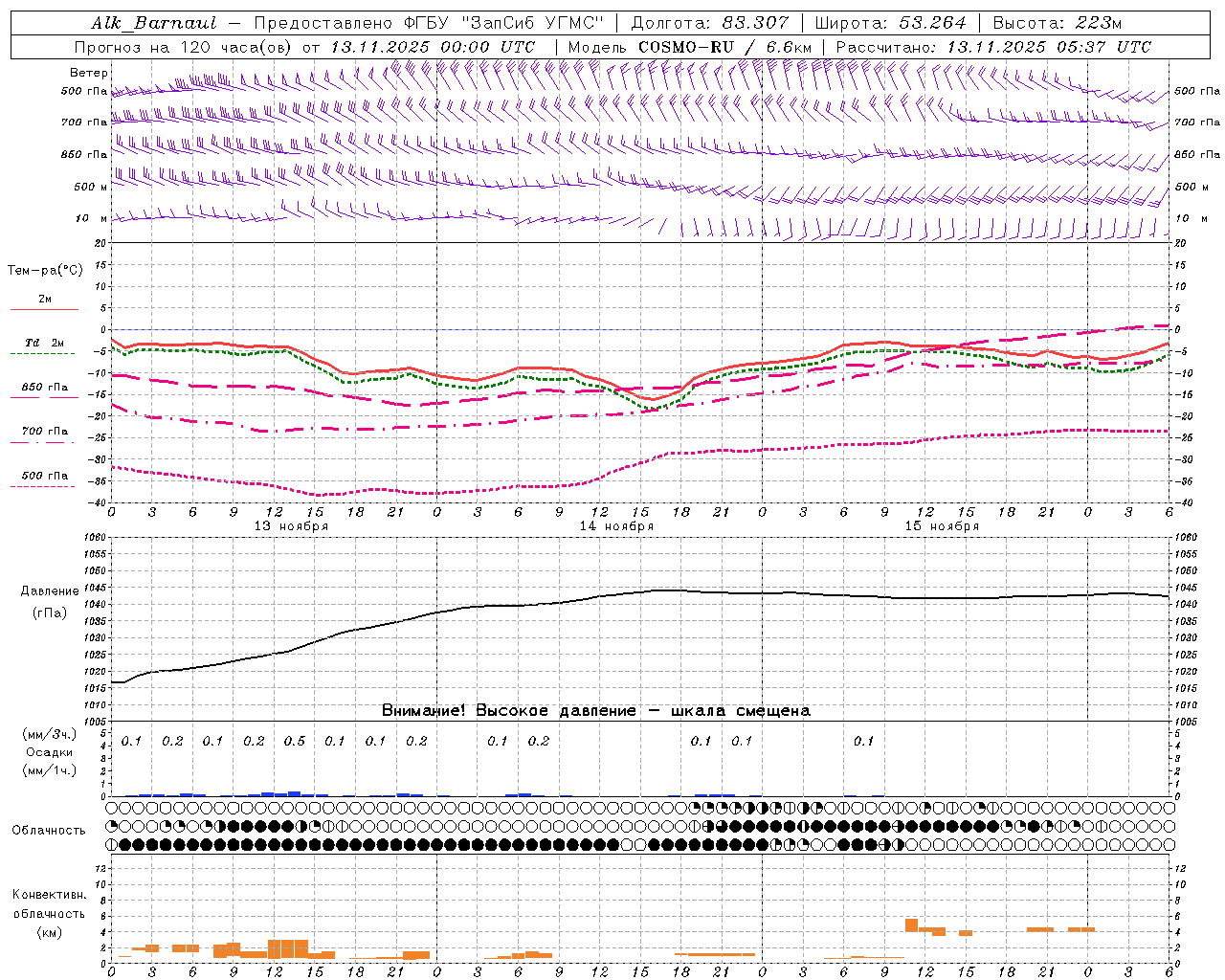Click the Облачность cloudiness label
The width and height of the screenshot is (1225, 980).
(49, 831)
